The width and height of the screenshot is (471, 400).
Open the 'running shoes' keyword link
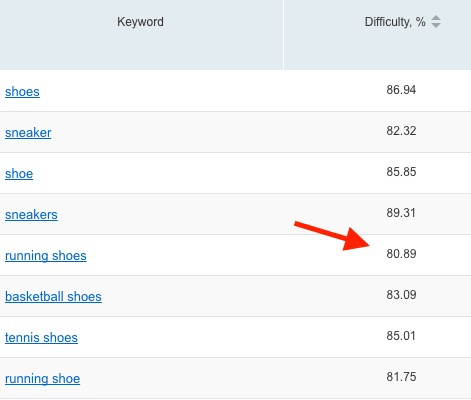[46, 256]
